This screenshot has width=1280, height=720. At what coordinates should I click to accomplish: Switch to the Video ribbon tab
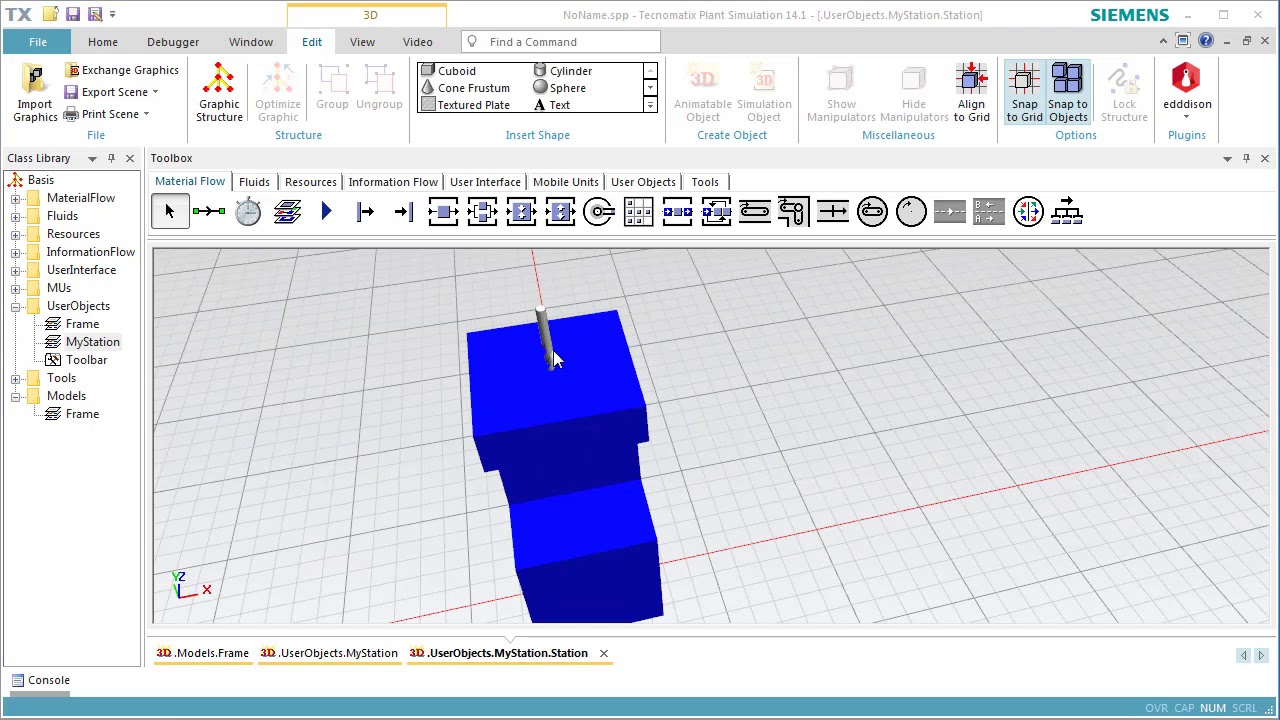[418, 42]
